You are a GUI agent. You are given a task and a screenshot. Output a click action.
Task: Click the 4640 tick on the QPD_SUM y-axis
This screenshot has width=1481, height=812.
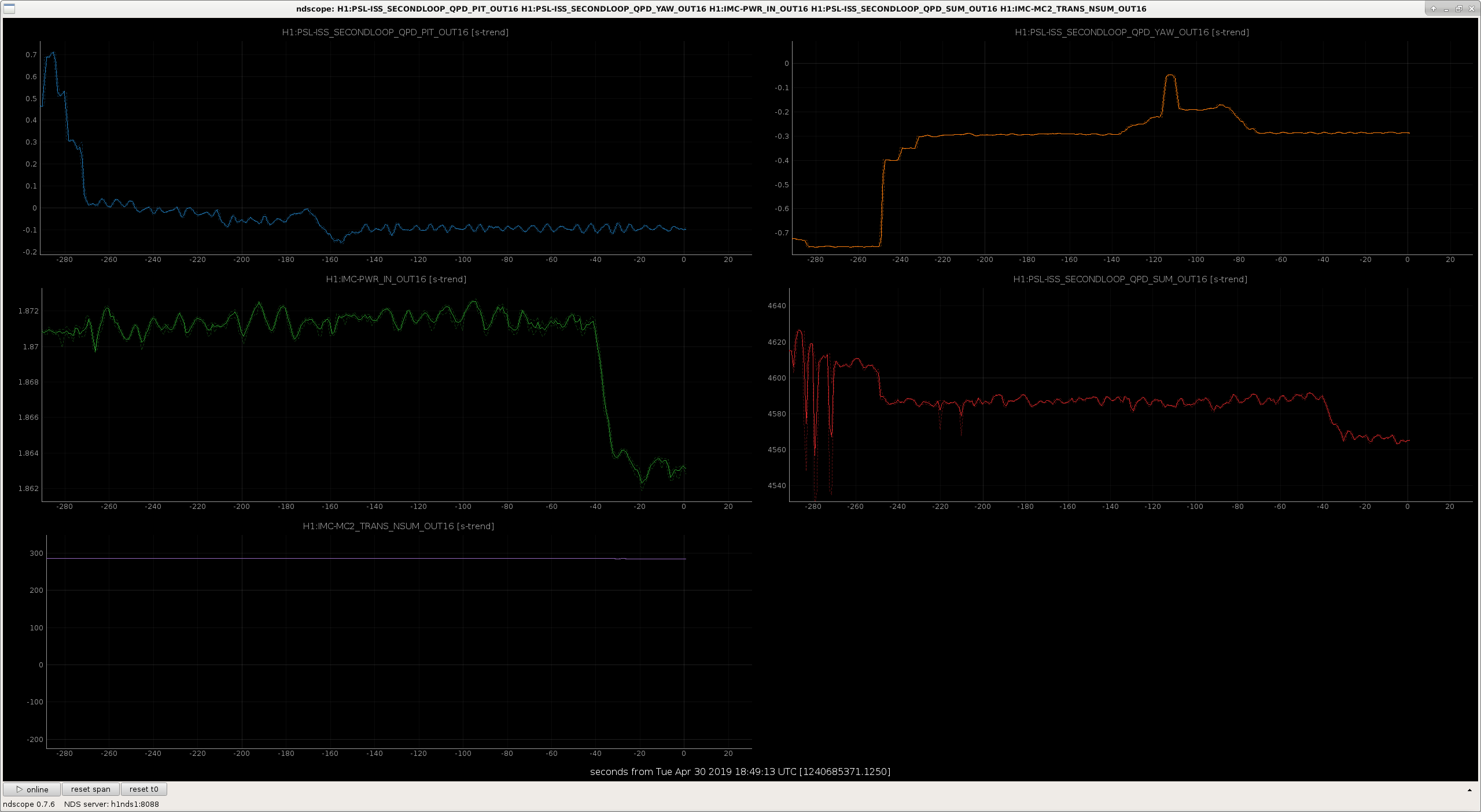(777, 306)
